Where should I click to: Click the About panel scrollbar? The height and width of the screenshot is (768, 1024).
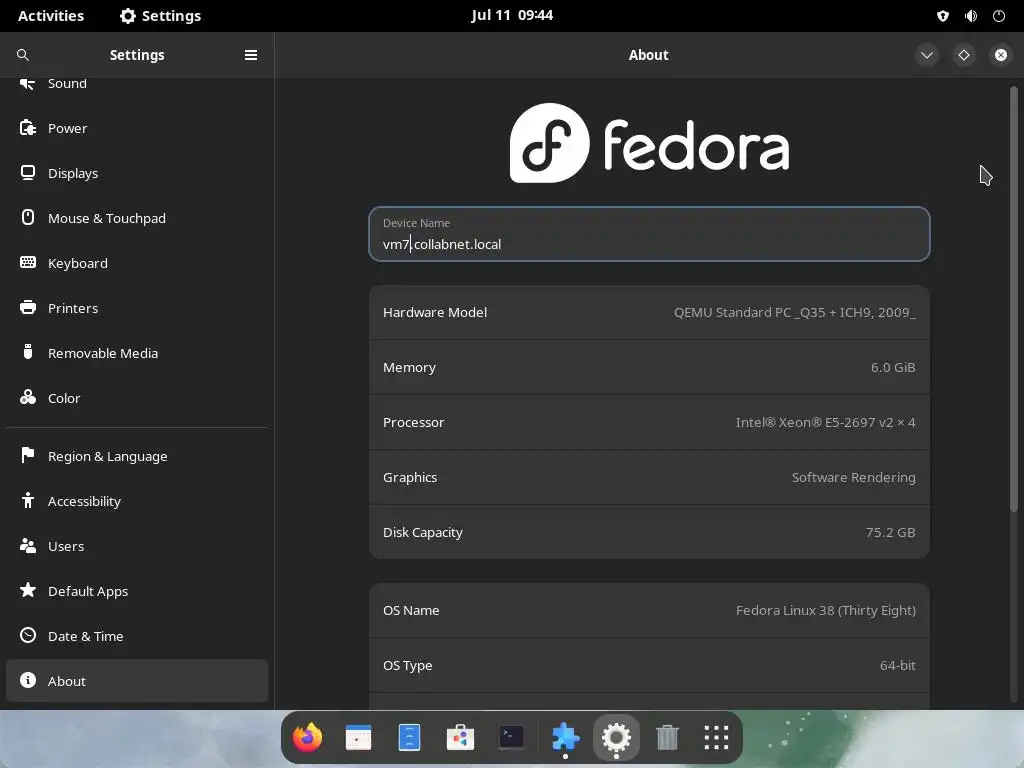click(1014, 299)
